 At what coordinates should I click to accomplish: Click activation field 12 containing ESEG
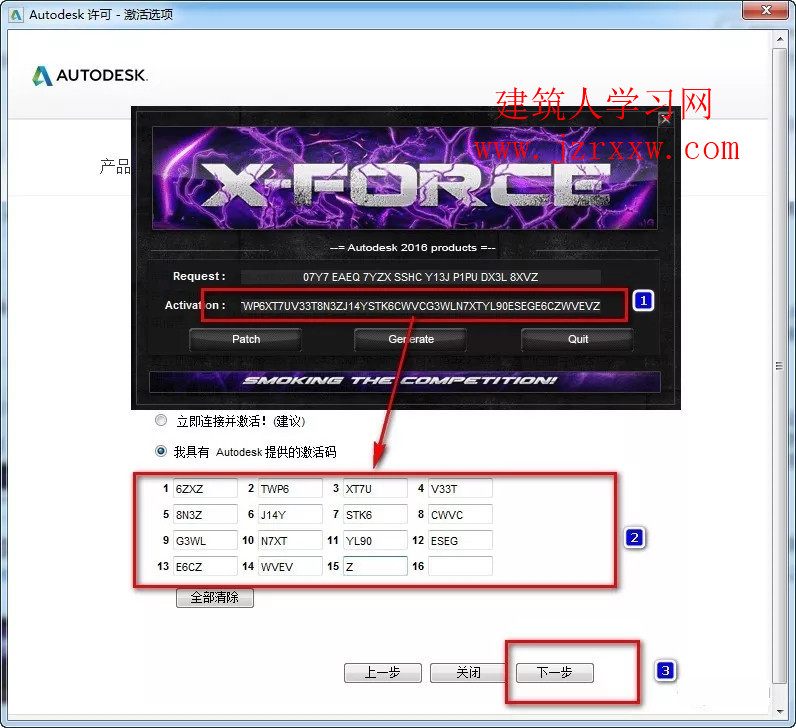click(460, 540)
